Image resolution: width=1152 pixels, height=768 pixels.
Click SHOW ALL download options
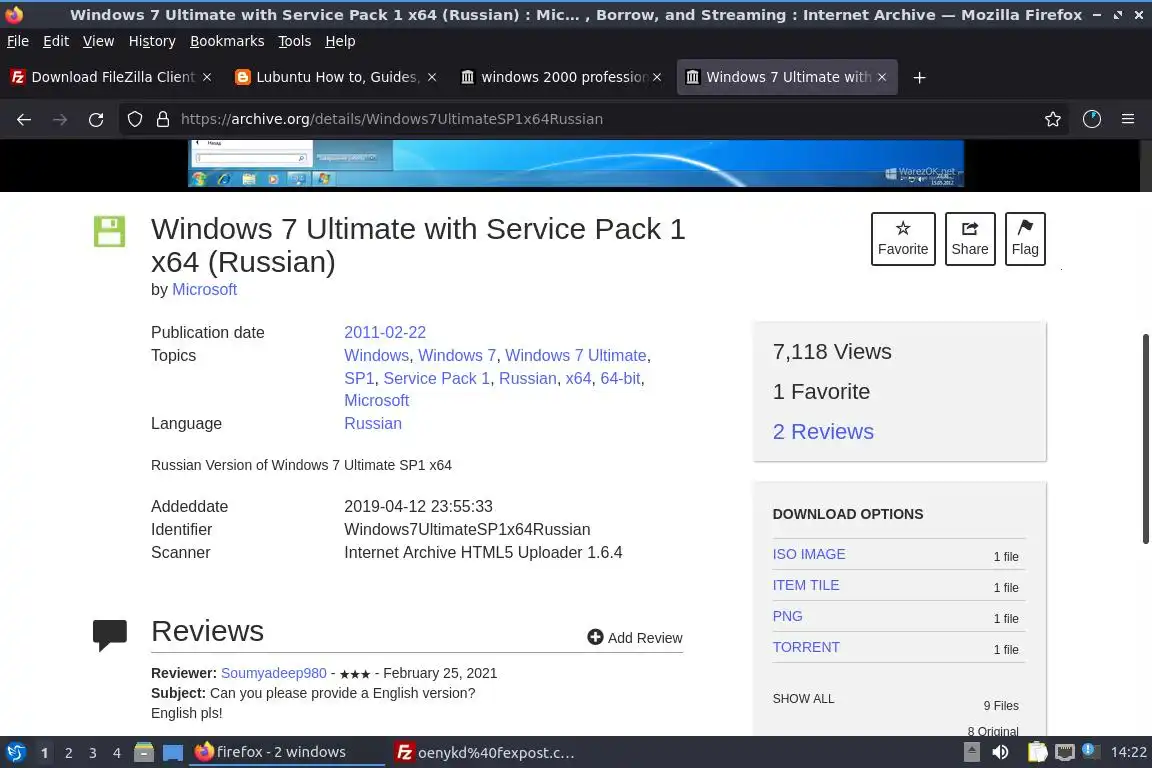point(803,698)
